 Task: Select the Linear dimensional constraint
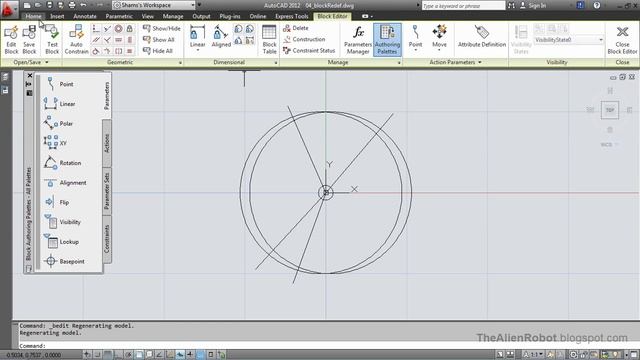(x=197, y=36)
